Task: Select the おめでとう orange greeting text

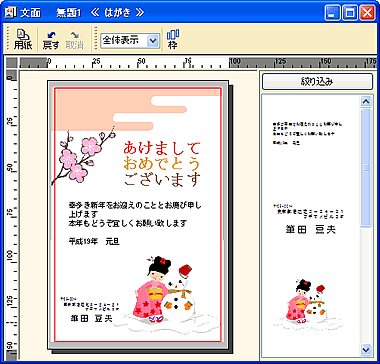Action: (162, 163)
